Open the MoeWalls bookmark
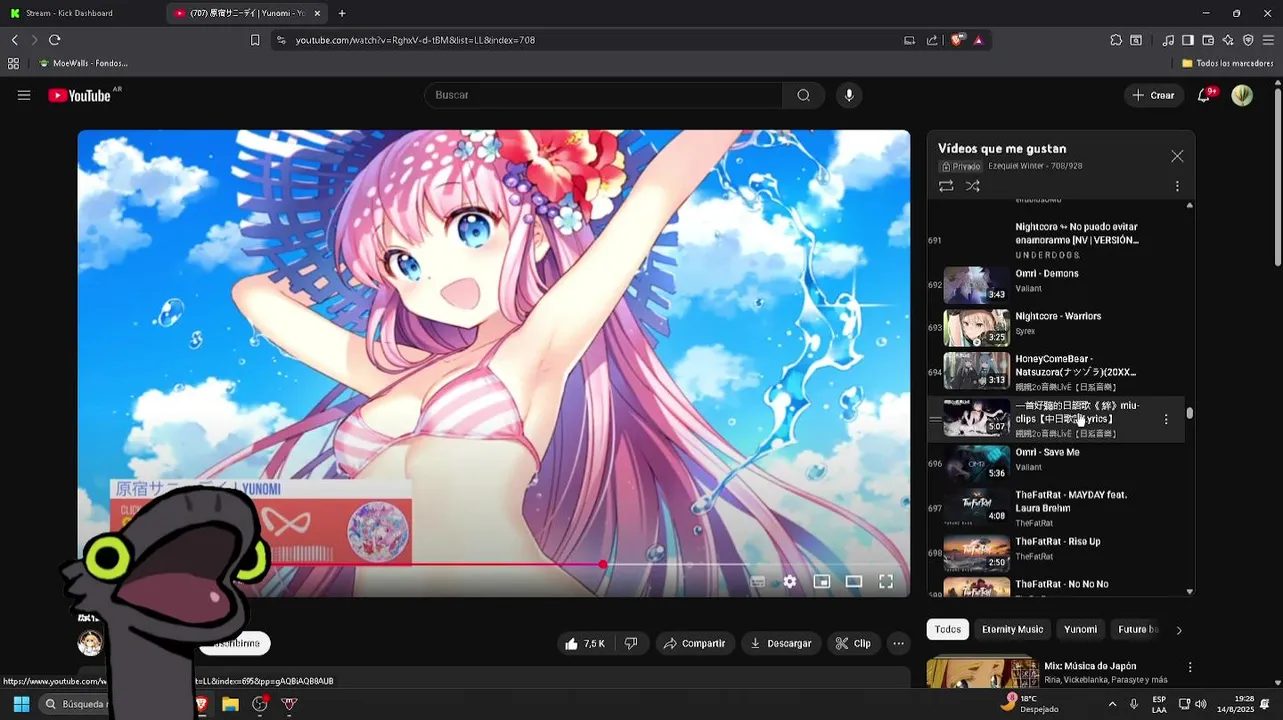This screenshot has width=1283, height=720. coord(82,63)
